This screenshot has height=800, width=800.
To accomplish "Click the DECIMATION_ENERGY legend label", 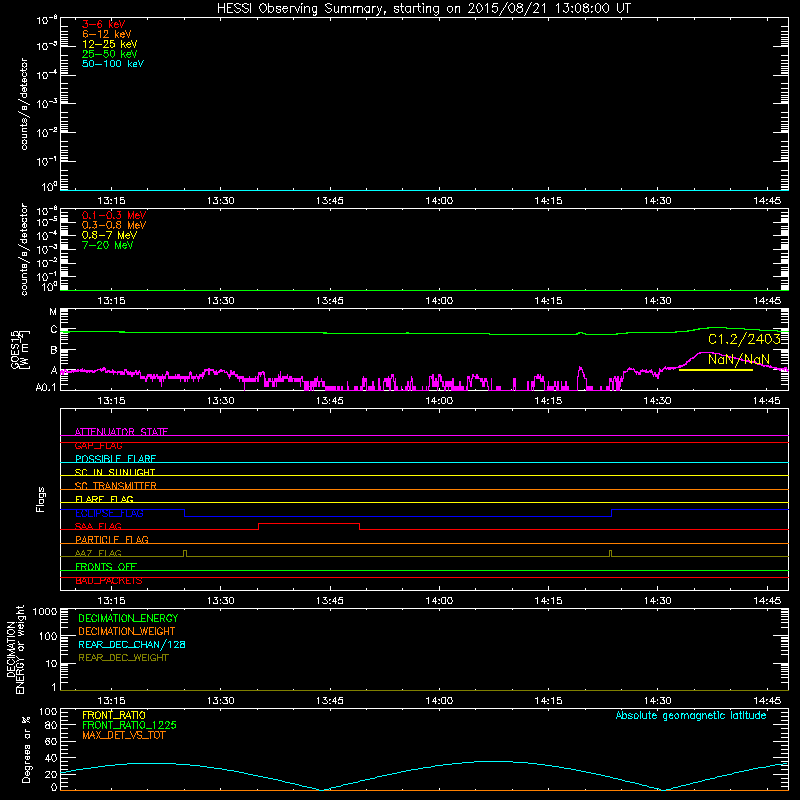I will 128,618.
